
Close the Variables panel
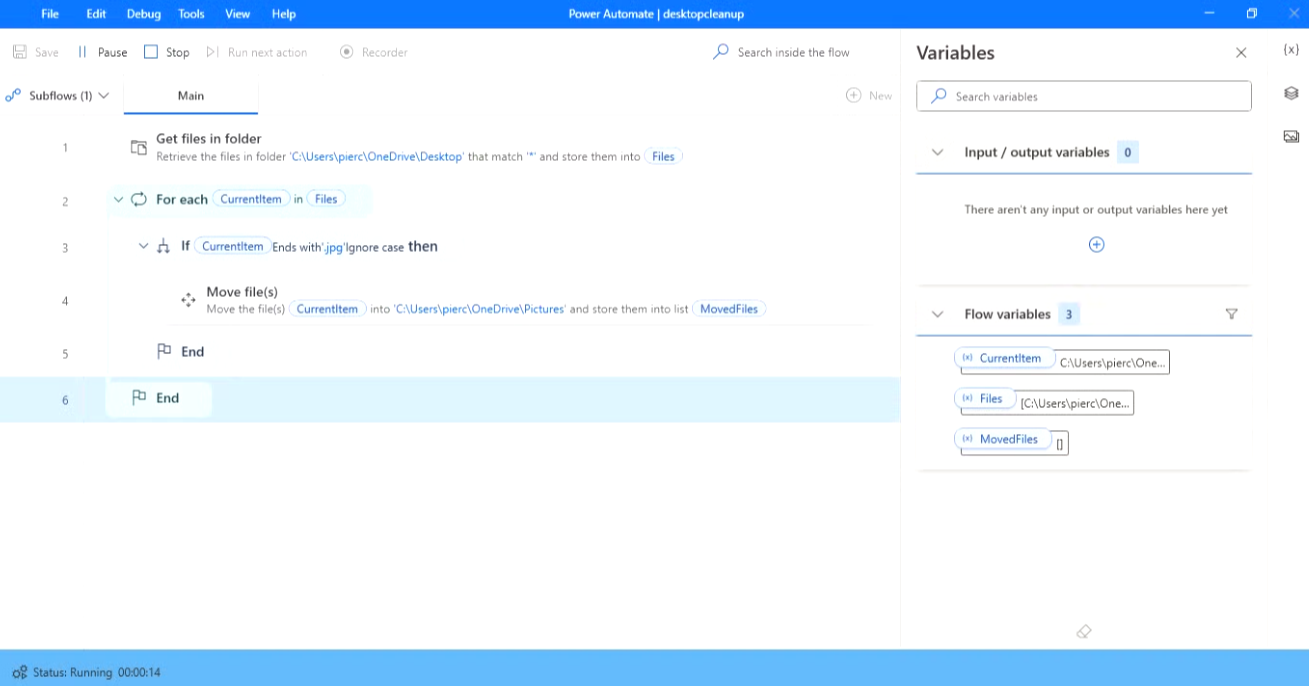point(1241,53)
